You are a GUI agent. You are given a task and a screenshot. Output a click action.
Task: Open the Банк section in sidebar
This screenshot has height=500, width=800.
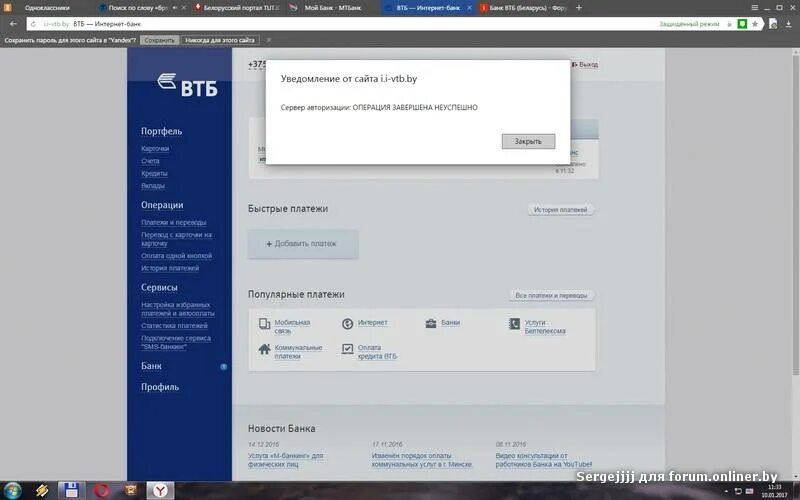(151, 366)
